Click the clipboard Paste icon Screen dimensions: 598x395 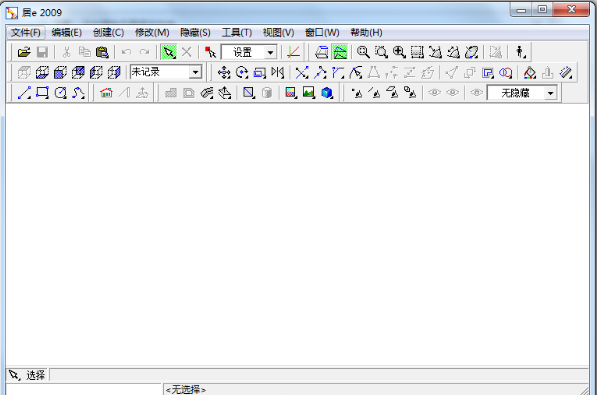point(102,52)
